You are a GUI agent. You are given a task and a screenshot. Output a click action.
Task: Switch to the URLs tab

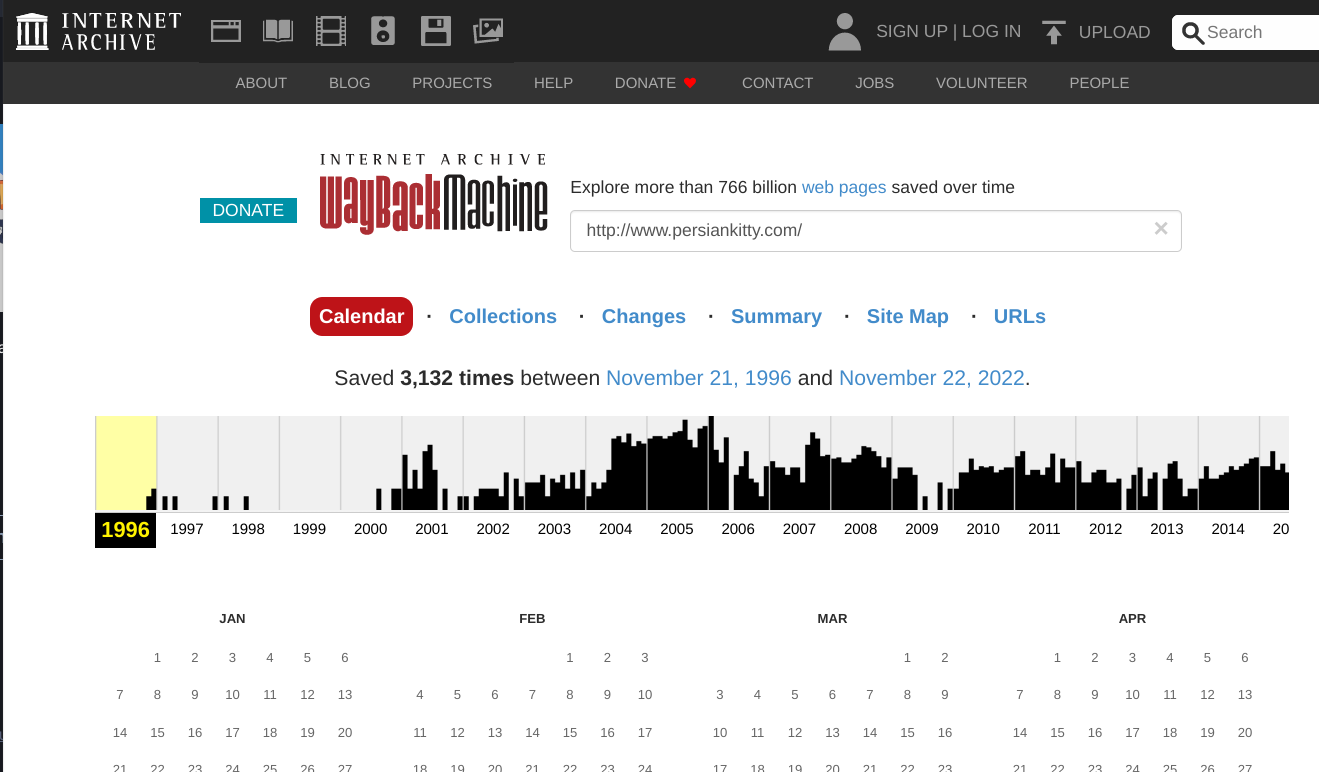(x=1020, y=316)
